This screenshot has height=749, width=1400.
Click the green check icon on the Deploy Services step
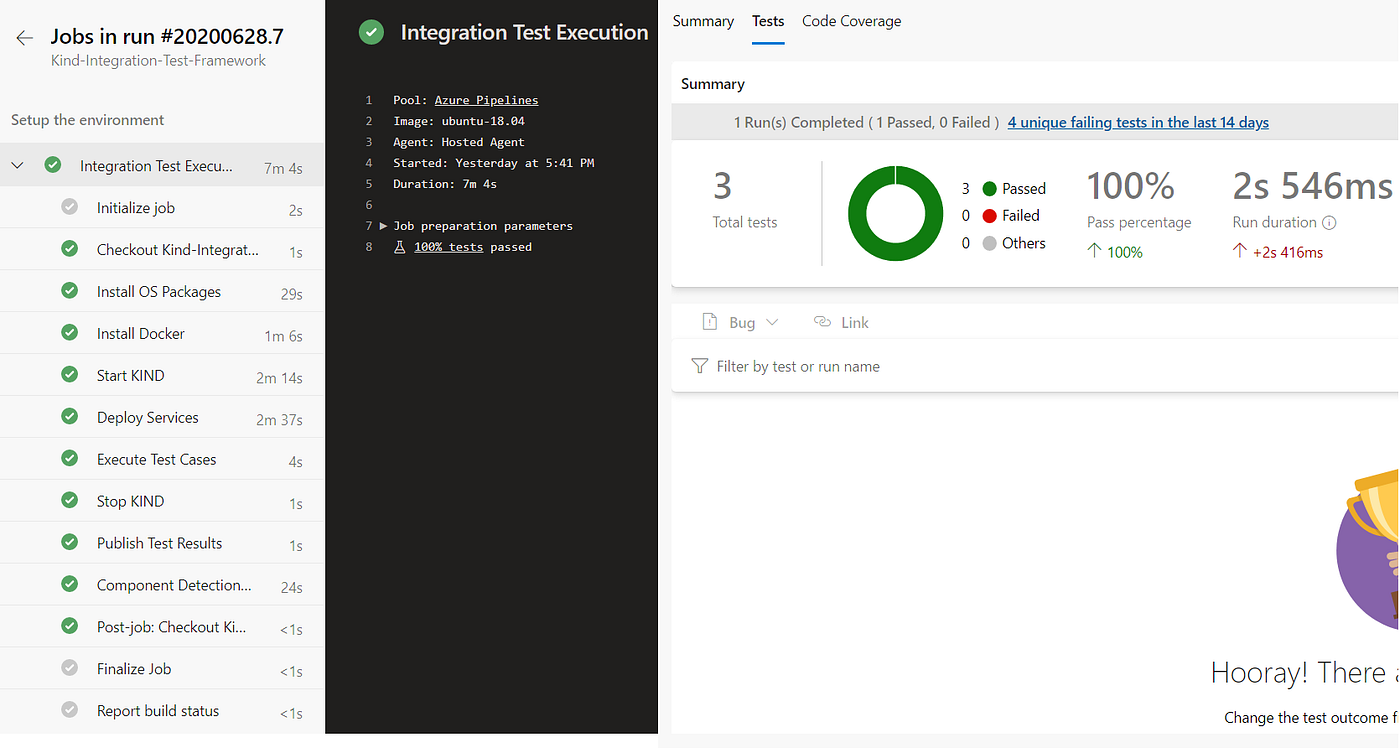[x=69, y=417]
